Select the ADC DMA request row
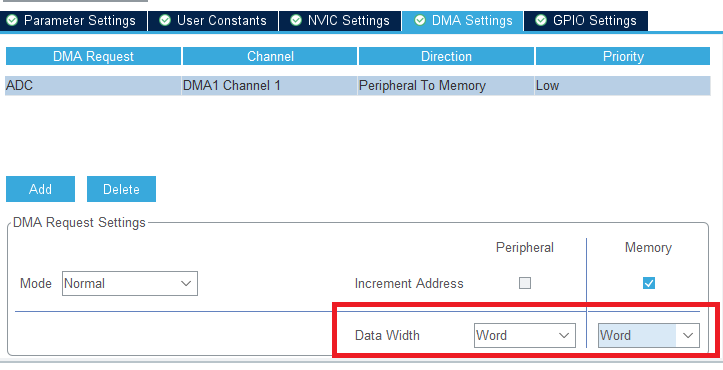723x370 pixels. pos(358,86)
